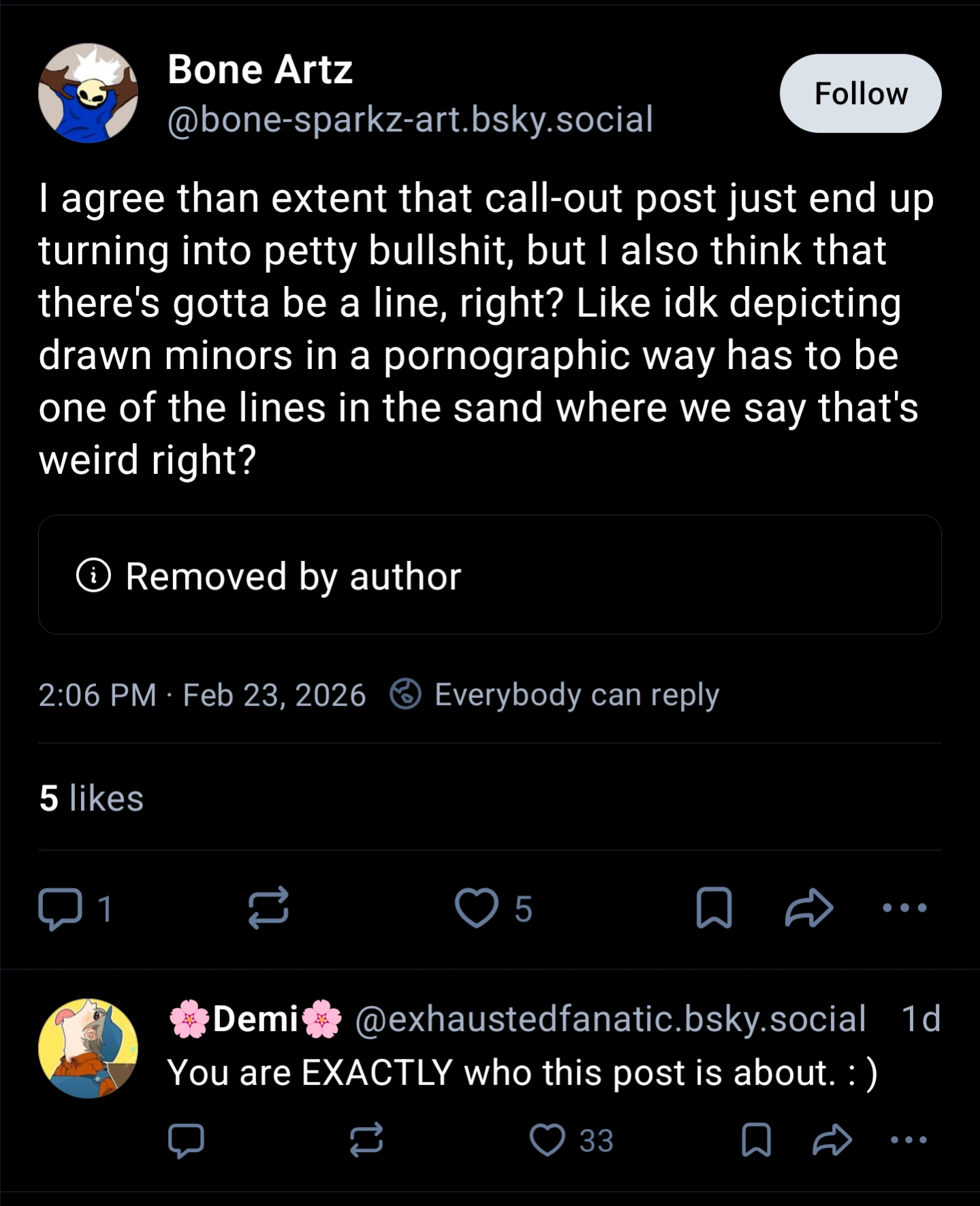This screenshot has height=1206, width=980.
Task: Open Bone Artz's profile avatar
Action: coord(89,93)
